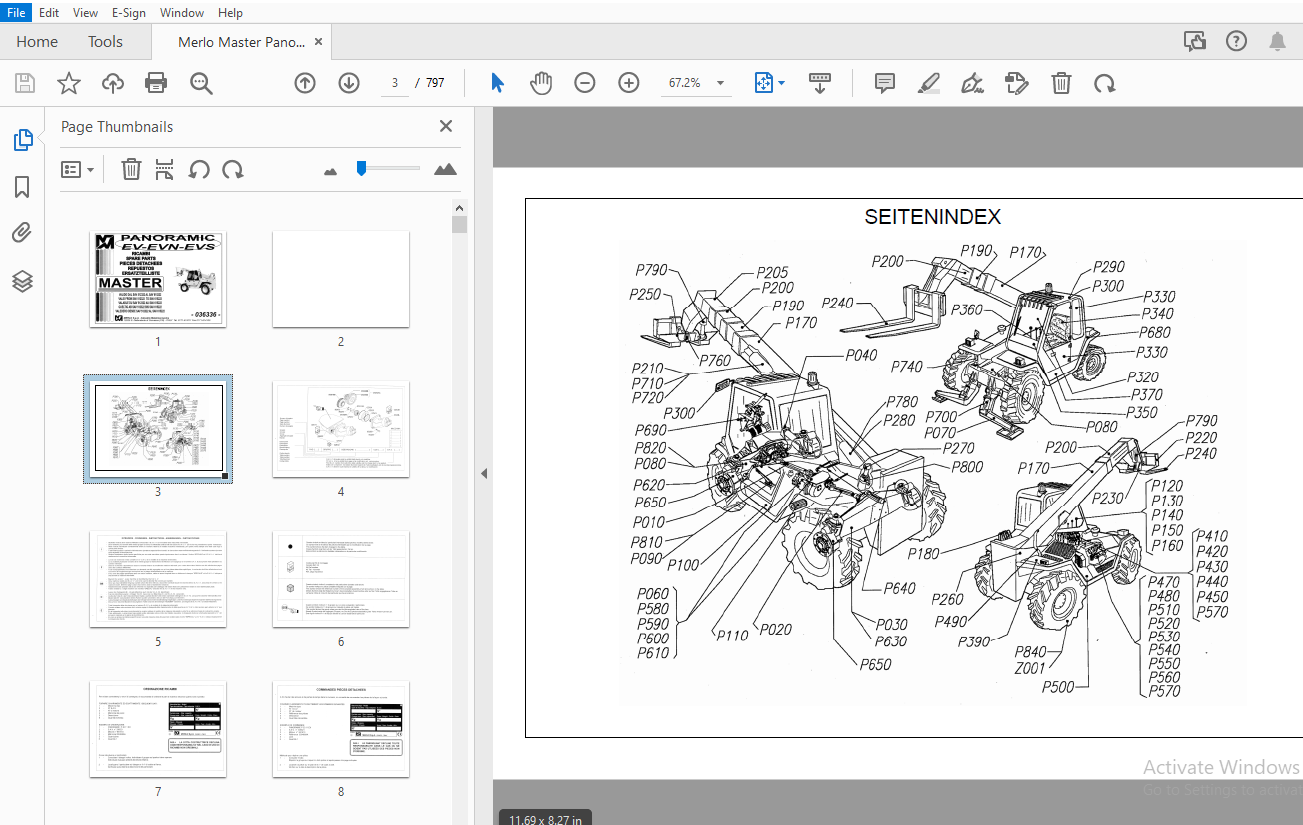1303x825 pixels.
Task: Insert page break icon in the thumbnails panel
Action: [x=165, y=169]
